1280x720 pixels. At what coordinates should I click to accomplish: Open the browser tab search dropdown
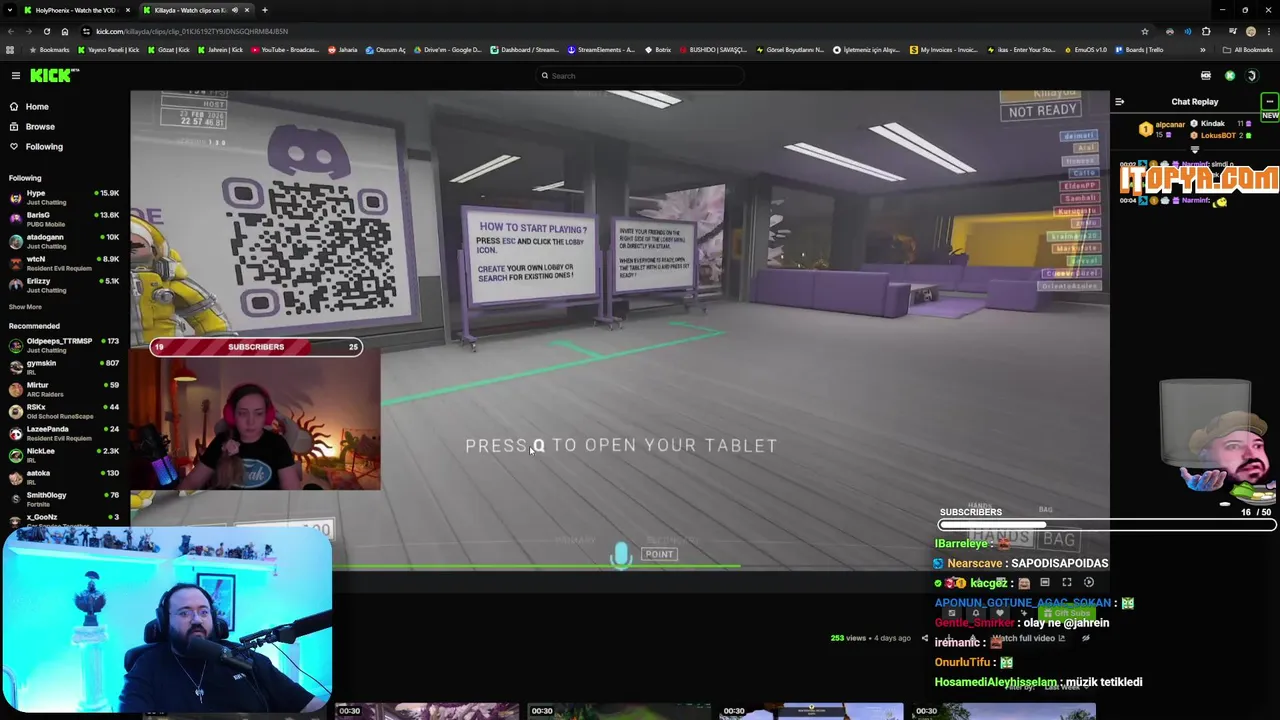pos(9,10)
